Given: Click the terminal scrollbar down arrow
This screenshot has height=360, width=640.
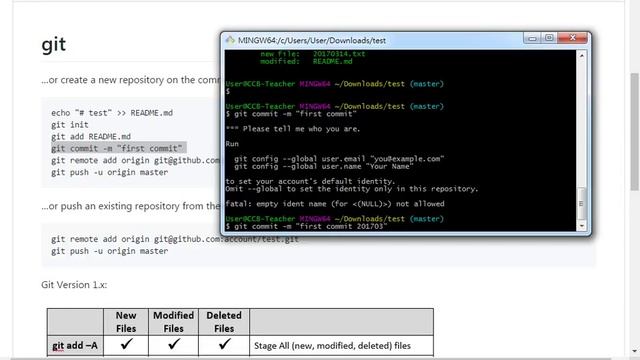Looking at the screenshot, I should pyautogui.click(x=582, y=226).
